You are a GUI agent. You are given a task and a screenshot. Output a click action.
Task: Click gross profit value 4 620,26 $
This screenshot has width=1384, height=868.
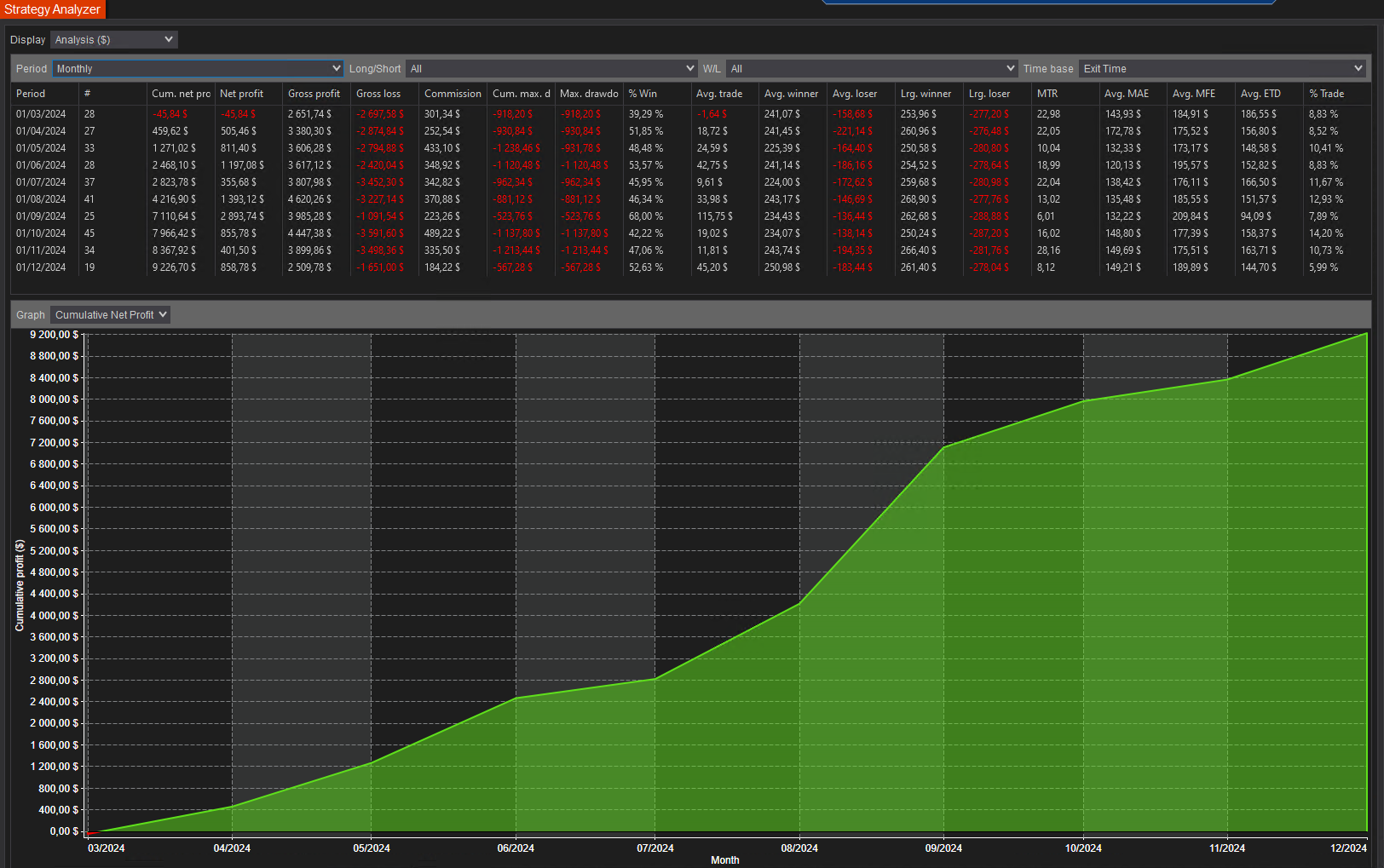pos(310,199)
